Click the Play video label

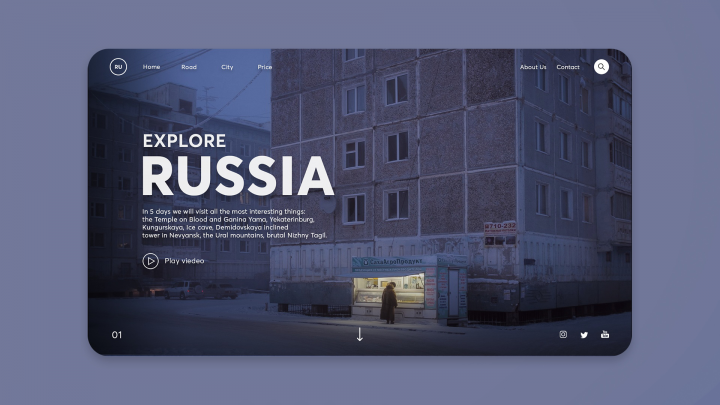pos(184,261)
